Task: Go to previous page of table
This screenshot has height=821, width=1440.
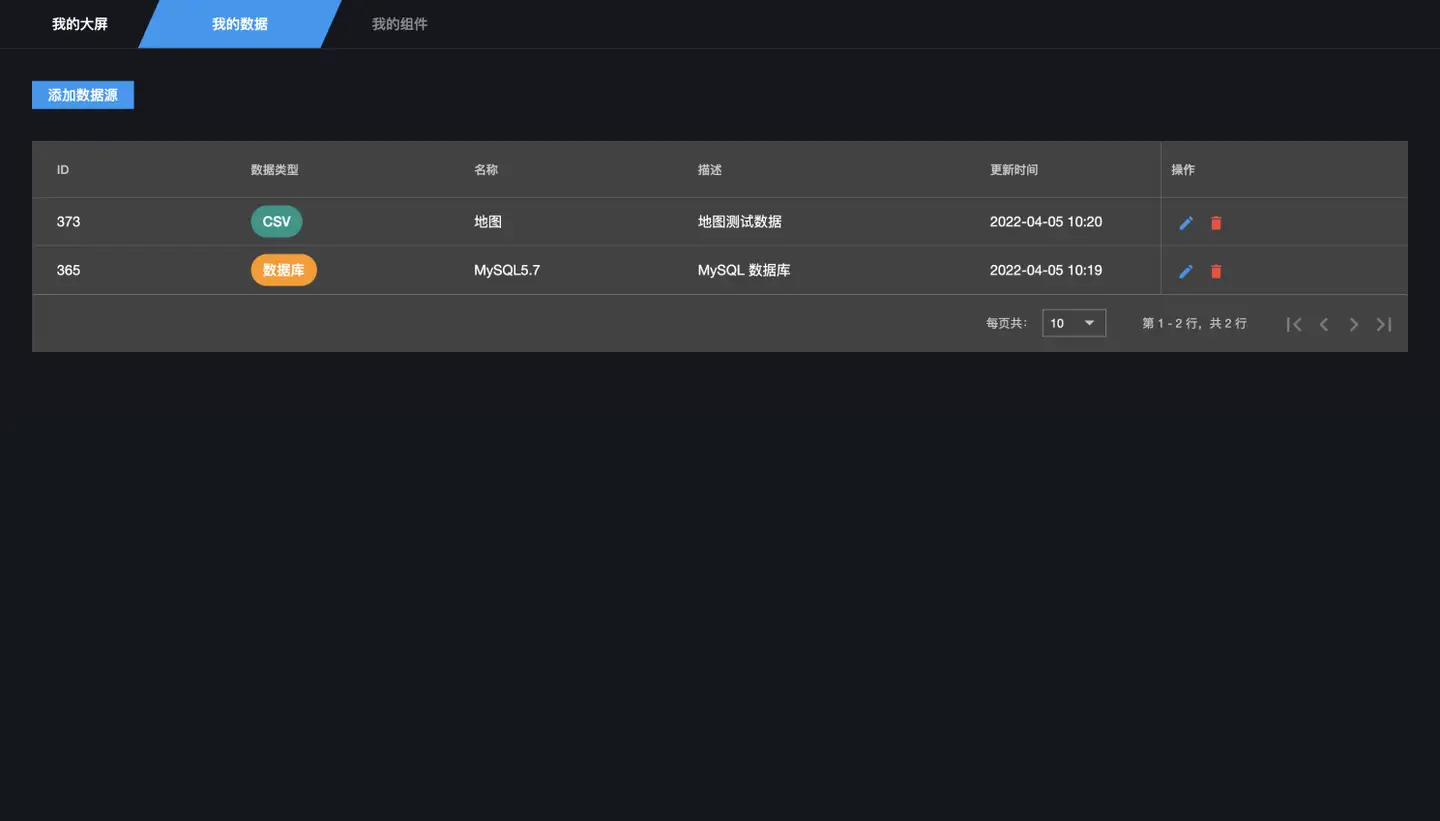Action: [1324, 324]
